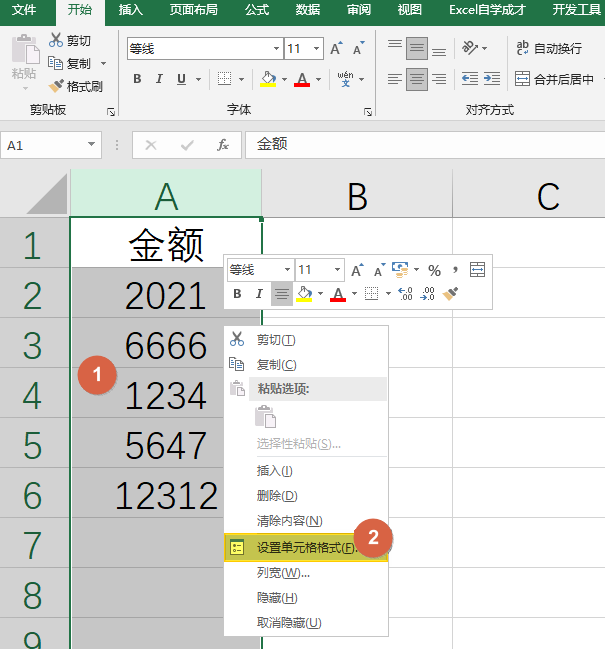
Task: Expand ribbon borders dropdown arrow
Action: tap(242, 79)
